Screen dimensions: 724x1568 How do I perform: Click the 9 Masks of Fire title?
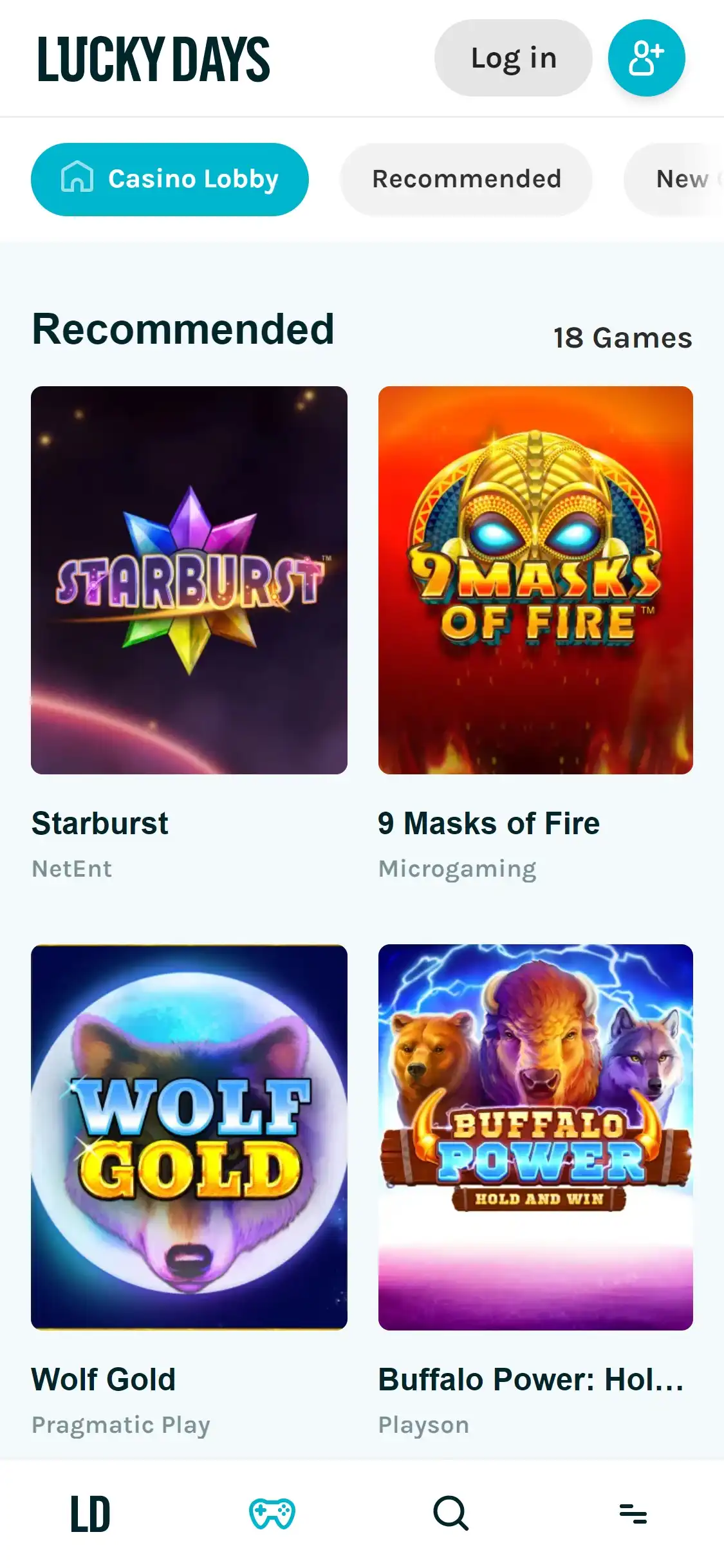point(489,823)
